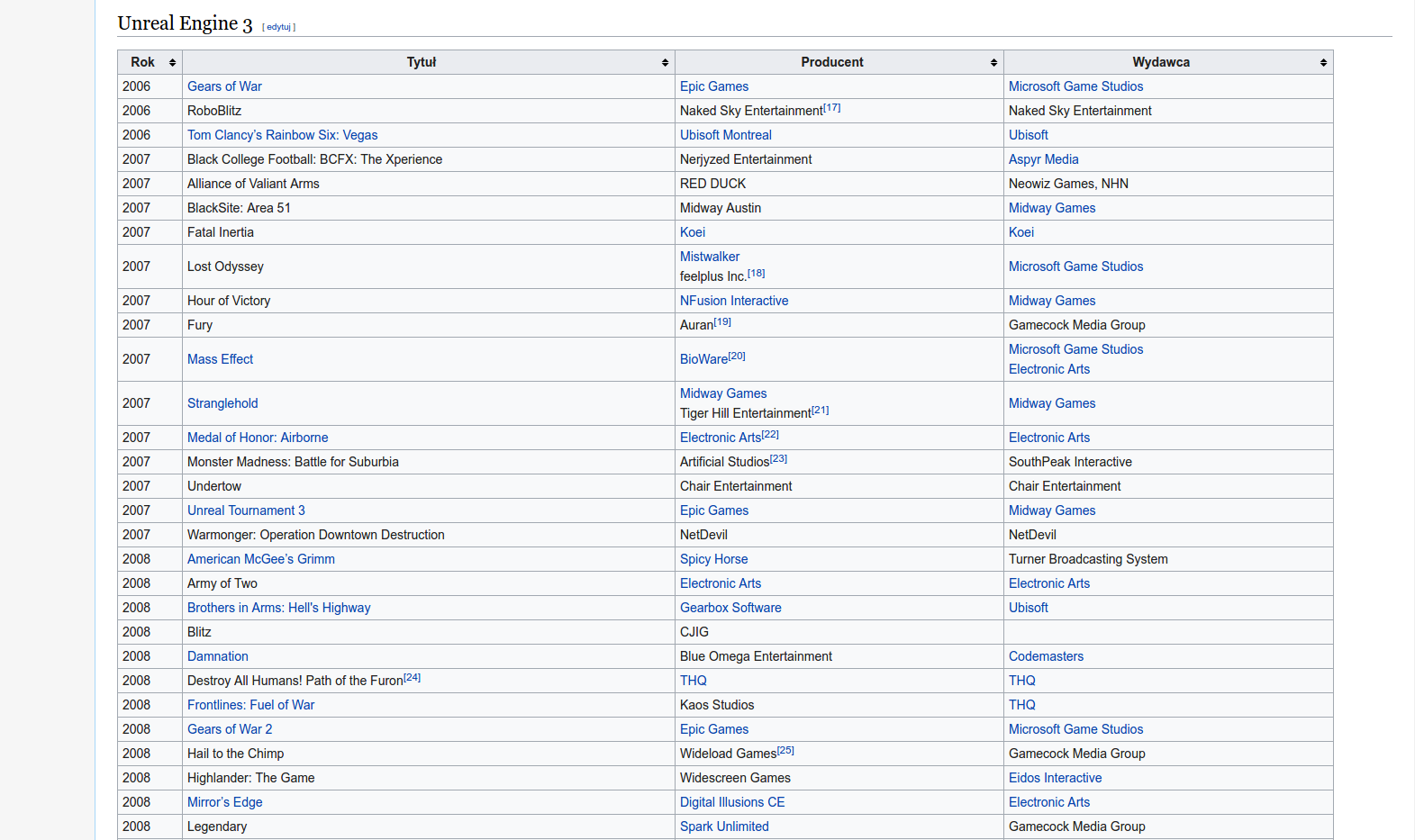Open the Spark Unlimited producer link

724,826
